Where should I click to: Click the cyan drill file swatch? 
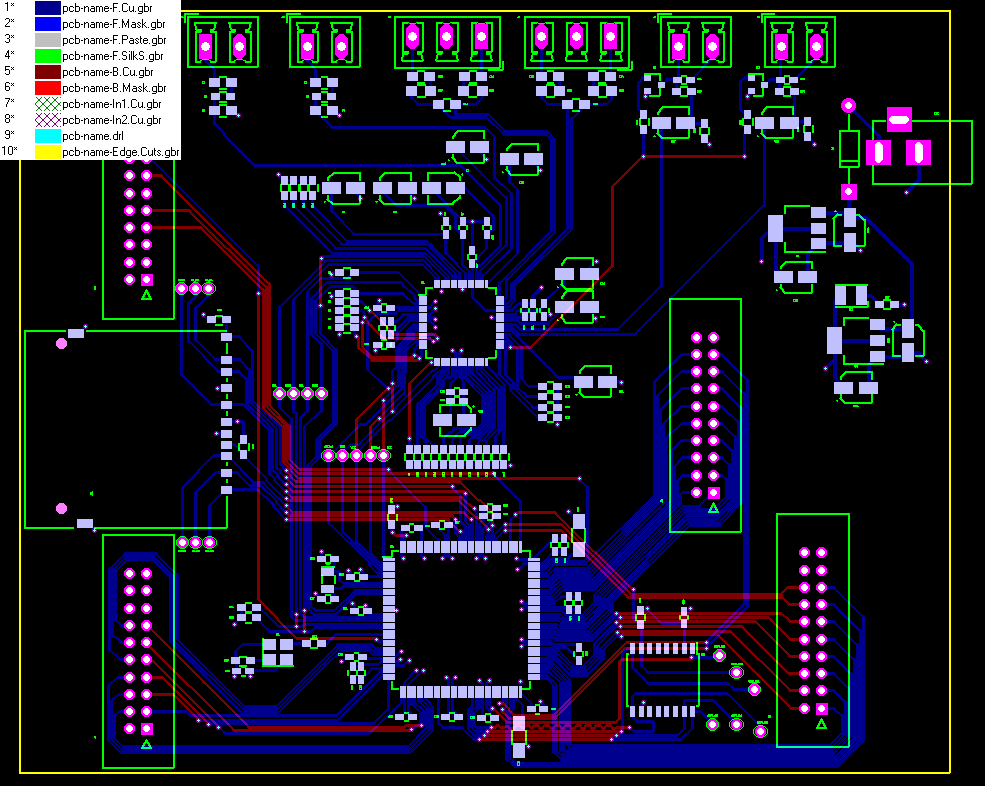click(48, 136)
